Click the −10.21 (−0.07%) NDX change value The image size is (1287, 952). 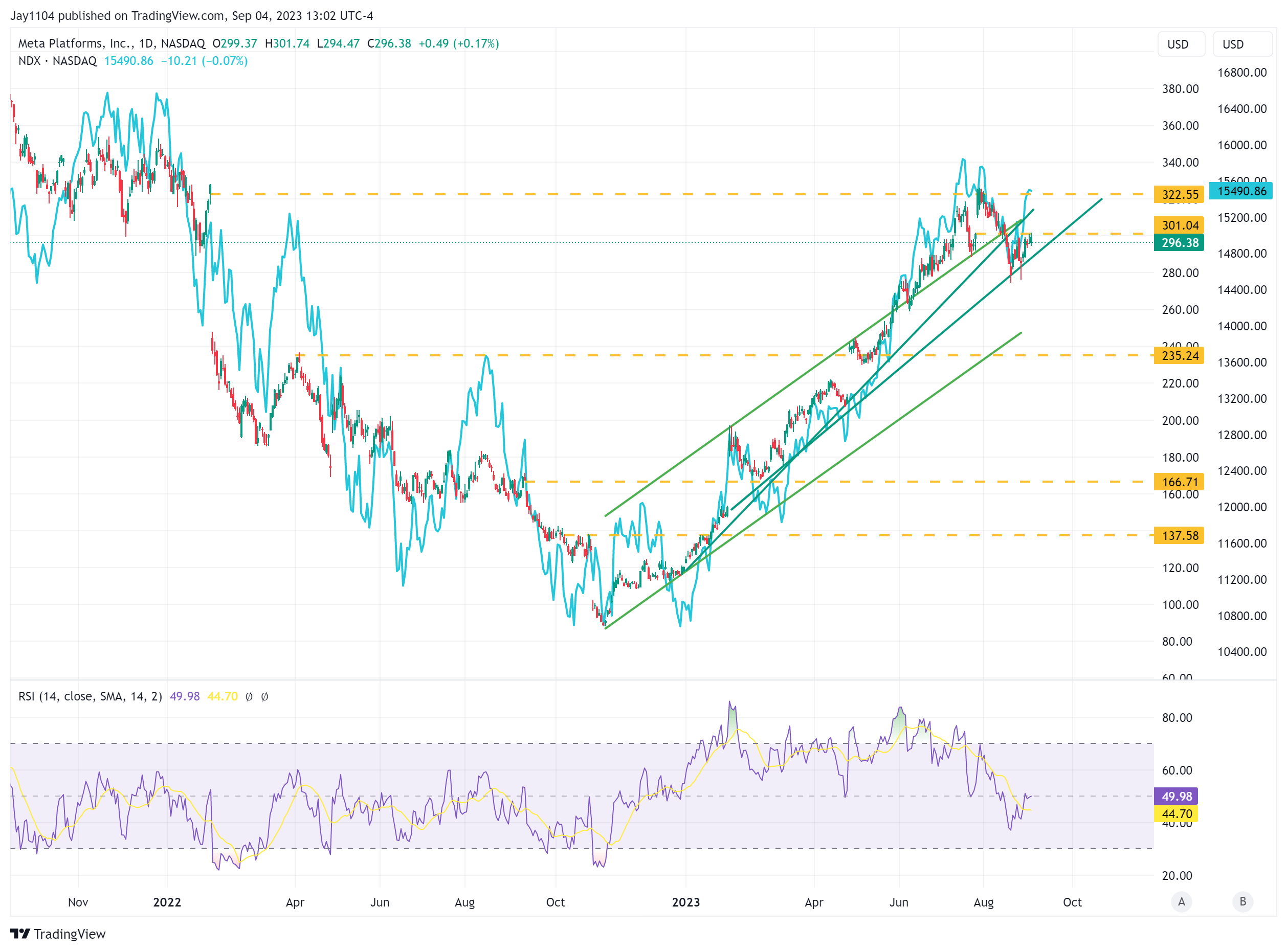pos(204,61)
